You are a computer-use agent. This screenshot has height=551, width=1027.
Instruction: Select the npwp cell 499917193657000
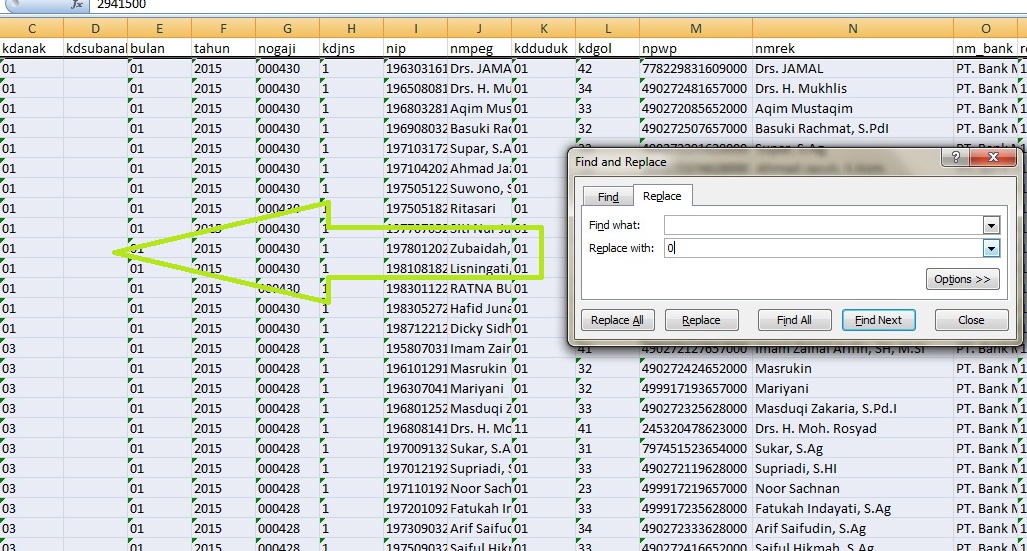696,389
